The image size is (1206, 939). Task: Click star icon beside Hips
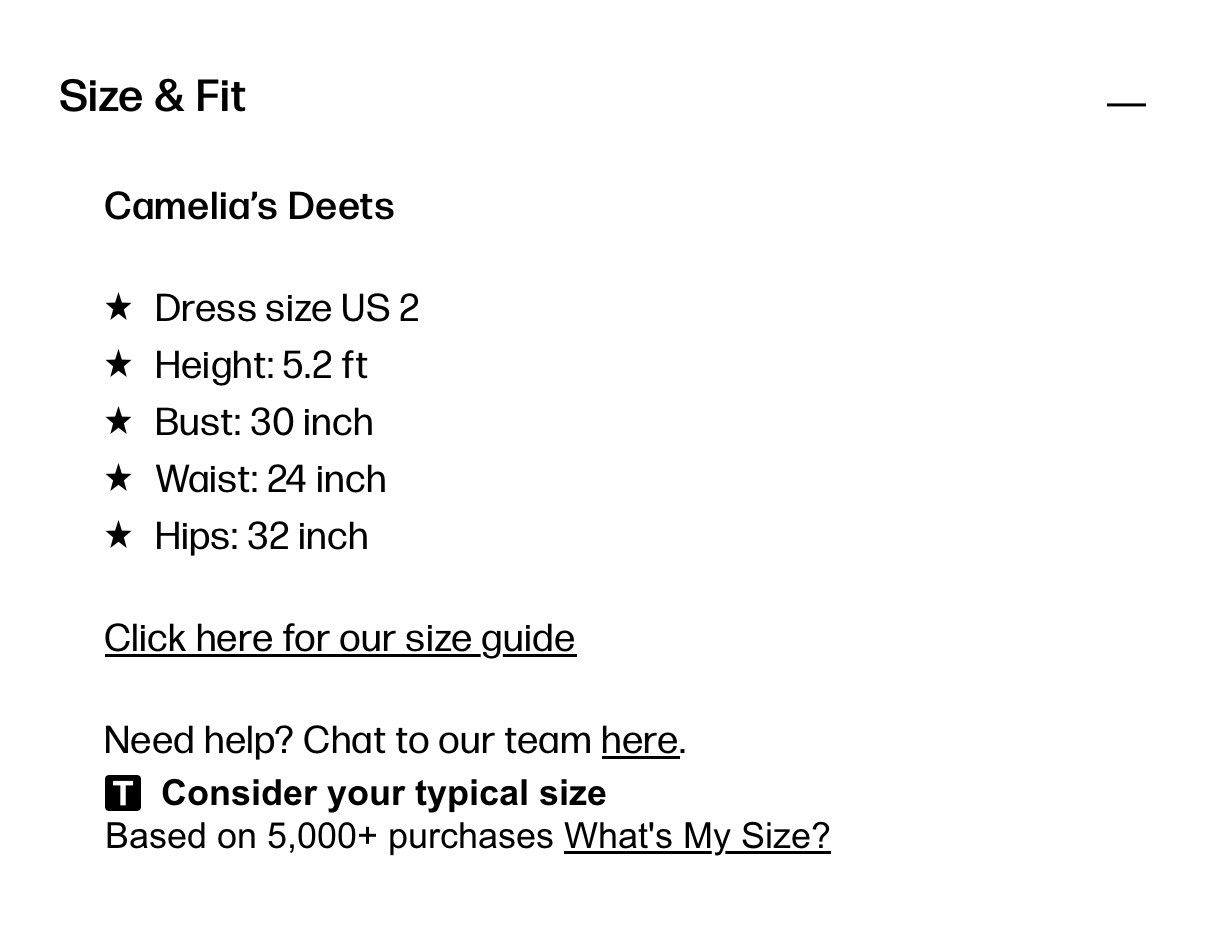[118, 535]
